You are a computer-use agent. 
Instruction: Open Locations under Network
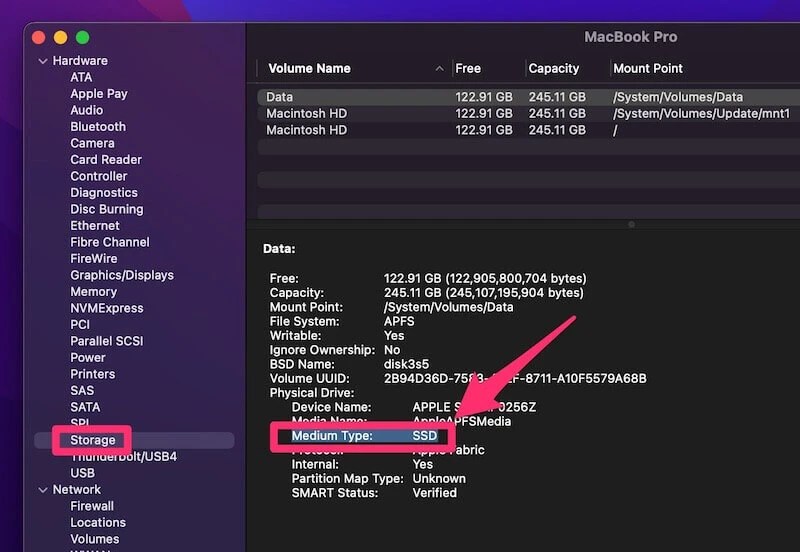coord(98,522)
